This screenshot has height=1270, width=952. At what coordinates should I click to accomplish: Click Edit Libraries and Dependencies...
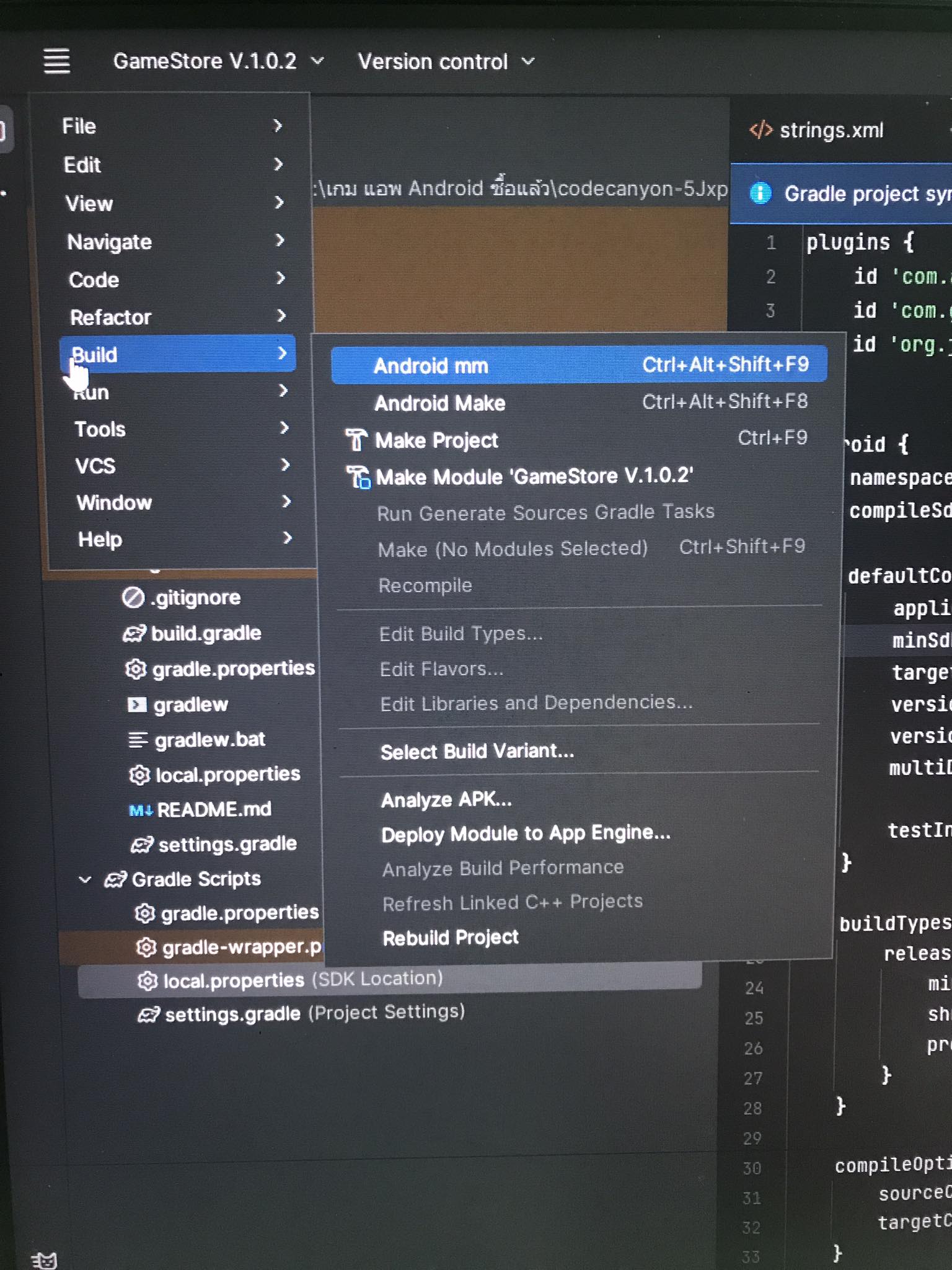point(580,703)
